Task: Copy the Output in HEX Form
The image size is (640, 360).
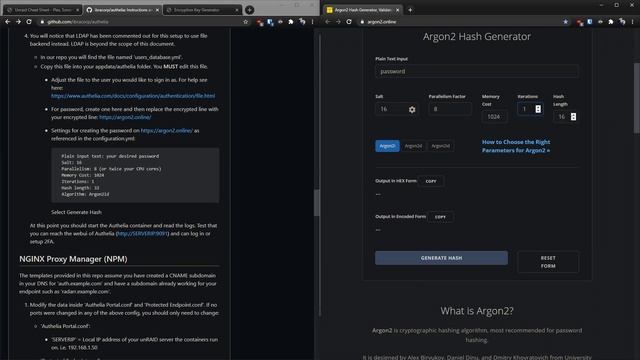Action: (431, 181)
